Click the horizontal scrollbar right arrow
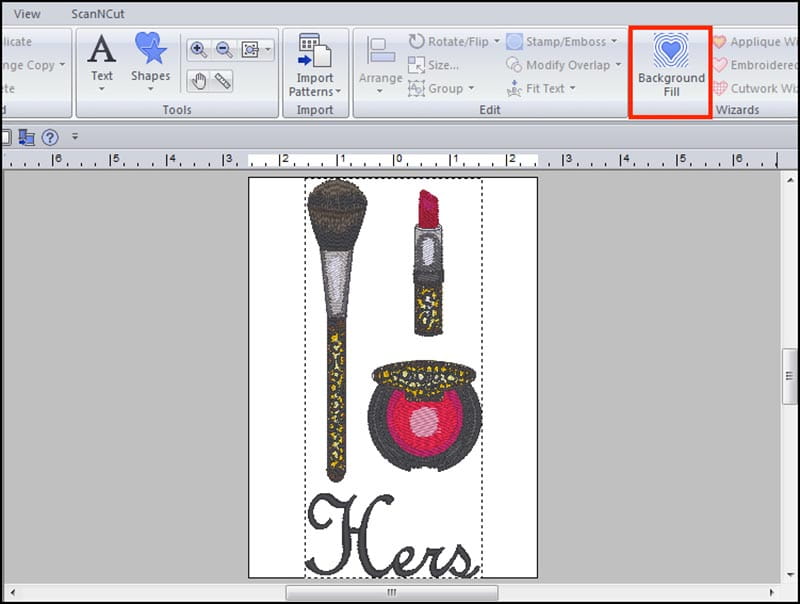The width and height of the screenshot is (800, 604). click(x=771, y=592)
